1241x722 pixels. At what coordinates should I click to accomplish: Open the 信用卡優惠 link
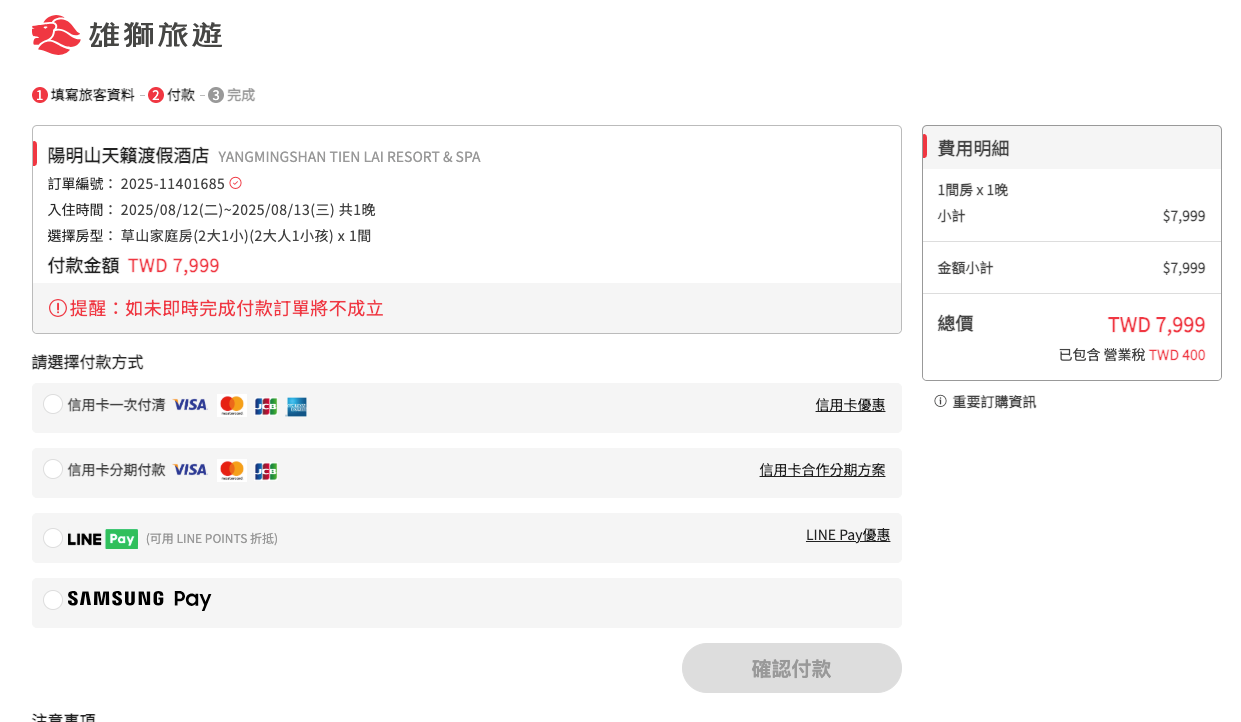tap(850, 405)
